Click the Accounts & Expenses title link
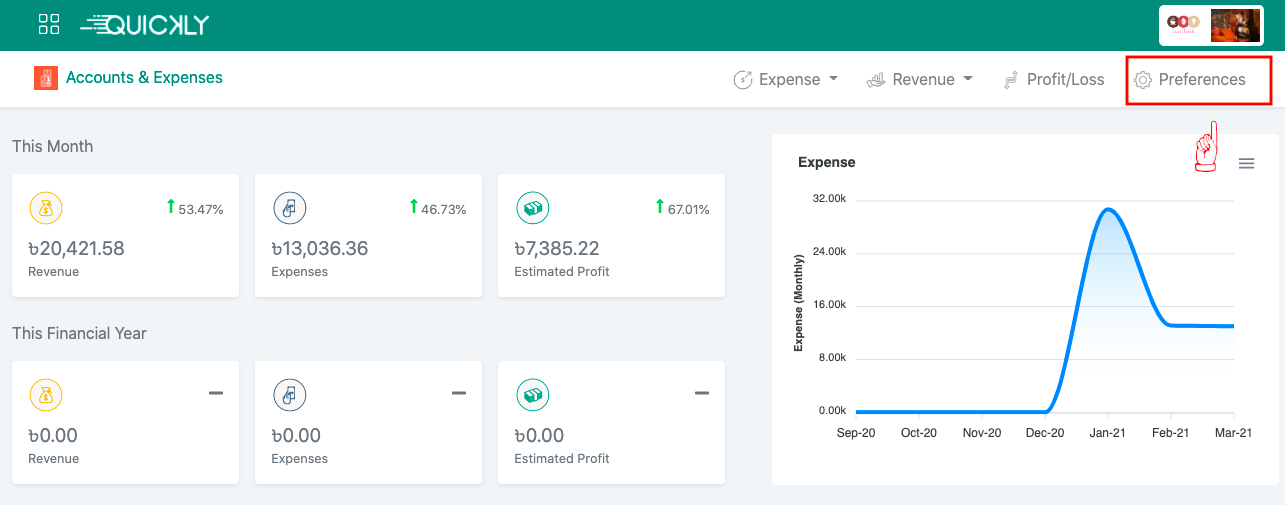The width and height of the screenshot is (1285, 505). tap(144, 78)
